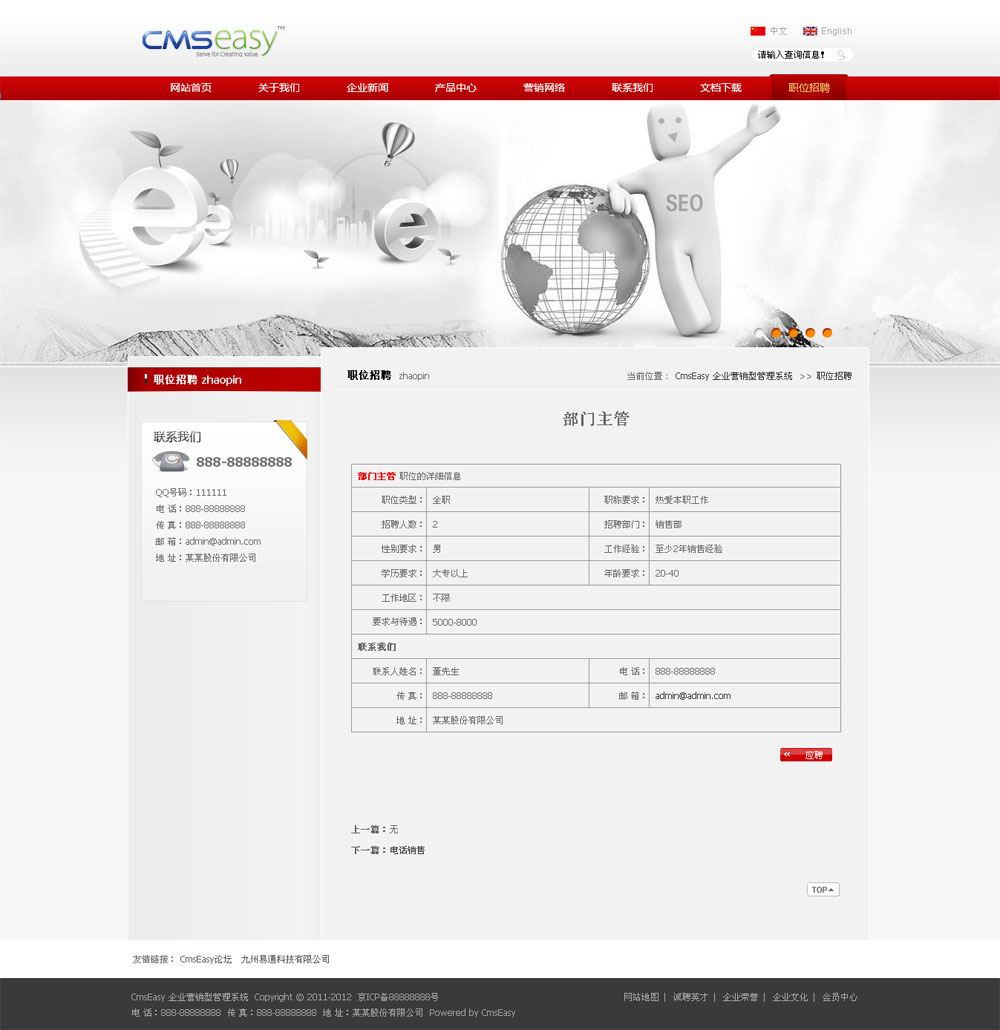Screen dimensions: 1000x1030
Task: Click the search magnifier icon
Action: tap(842, 55)
